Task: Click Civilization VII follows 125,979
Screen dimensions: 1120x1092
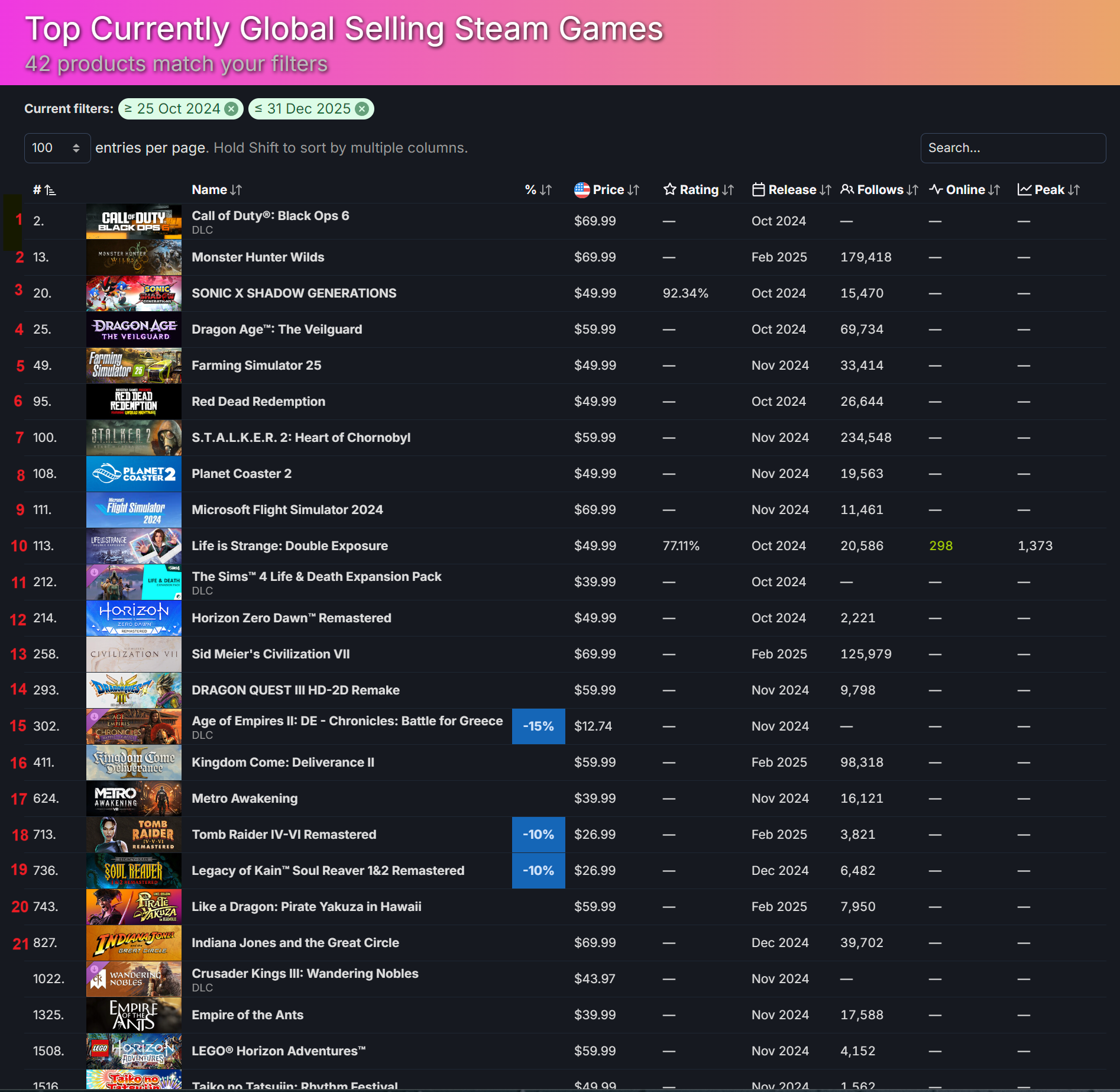Action: point(866,654)
